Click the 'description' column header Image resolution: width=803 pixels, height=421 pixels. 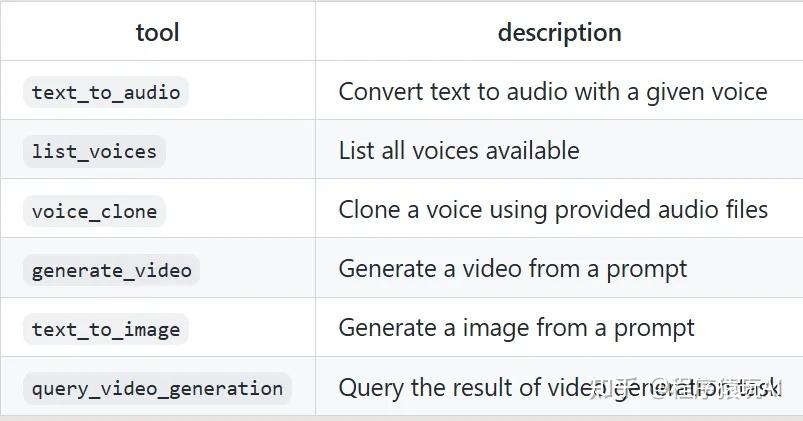point(559,32)
